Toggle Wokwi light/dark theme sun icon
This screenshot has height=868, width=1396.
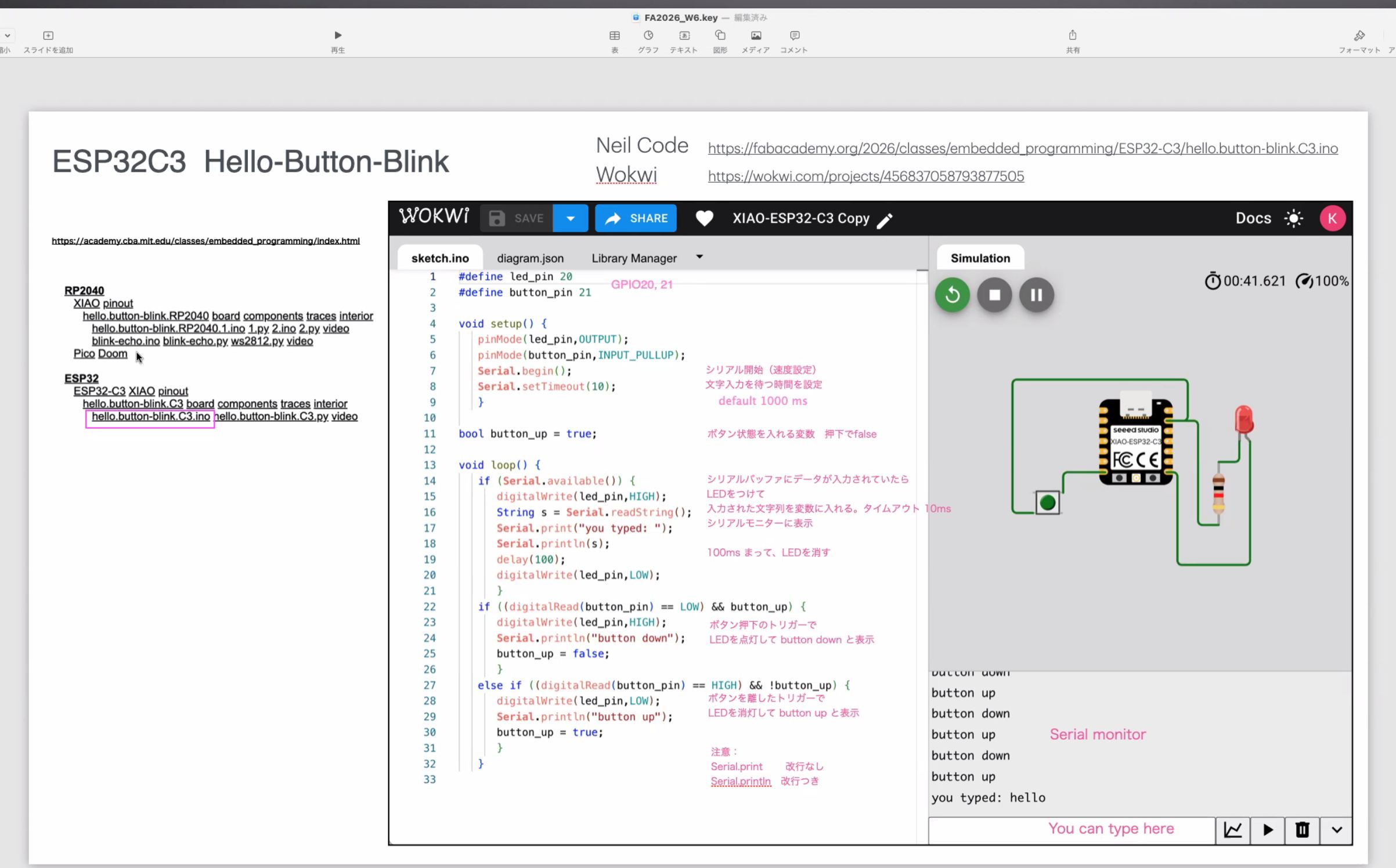pyautogui.click(x=1293, y=218)
